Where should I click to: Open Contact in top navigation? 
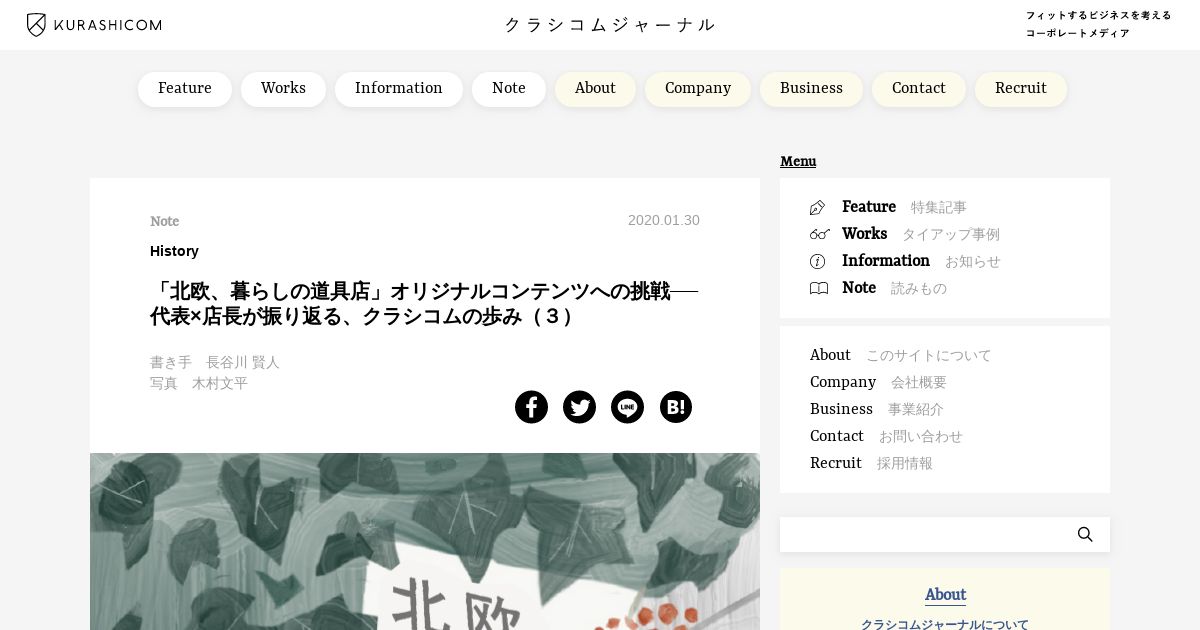(919, 89)
